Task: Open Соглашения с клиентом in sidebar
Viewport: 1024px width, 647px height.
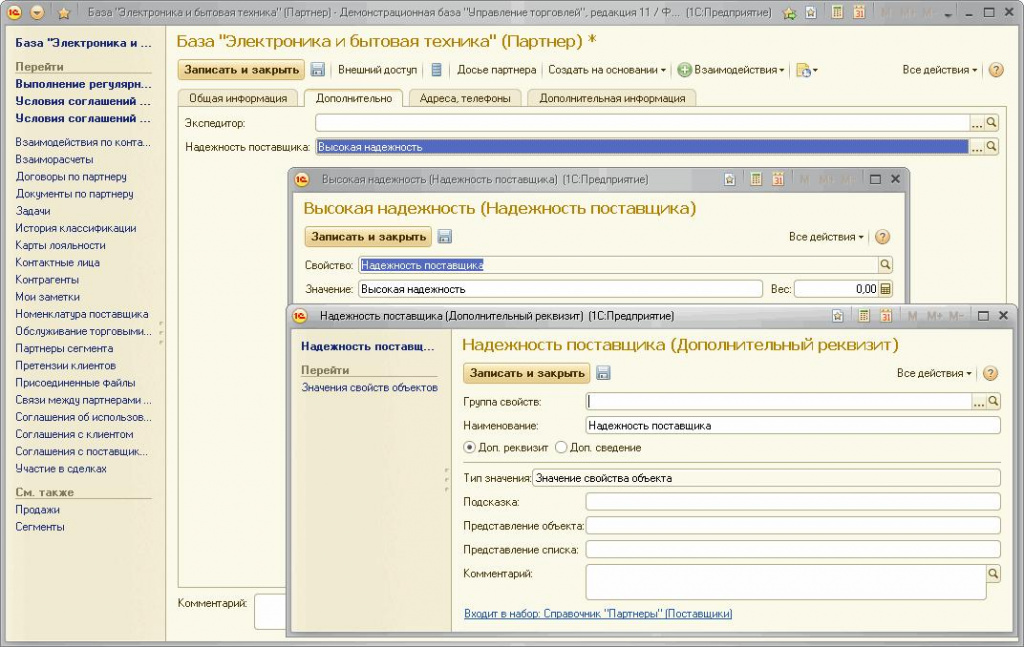Action: pyautogui.click(x=74, y=434)
